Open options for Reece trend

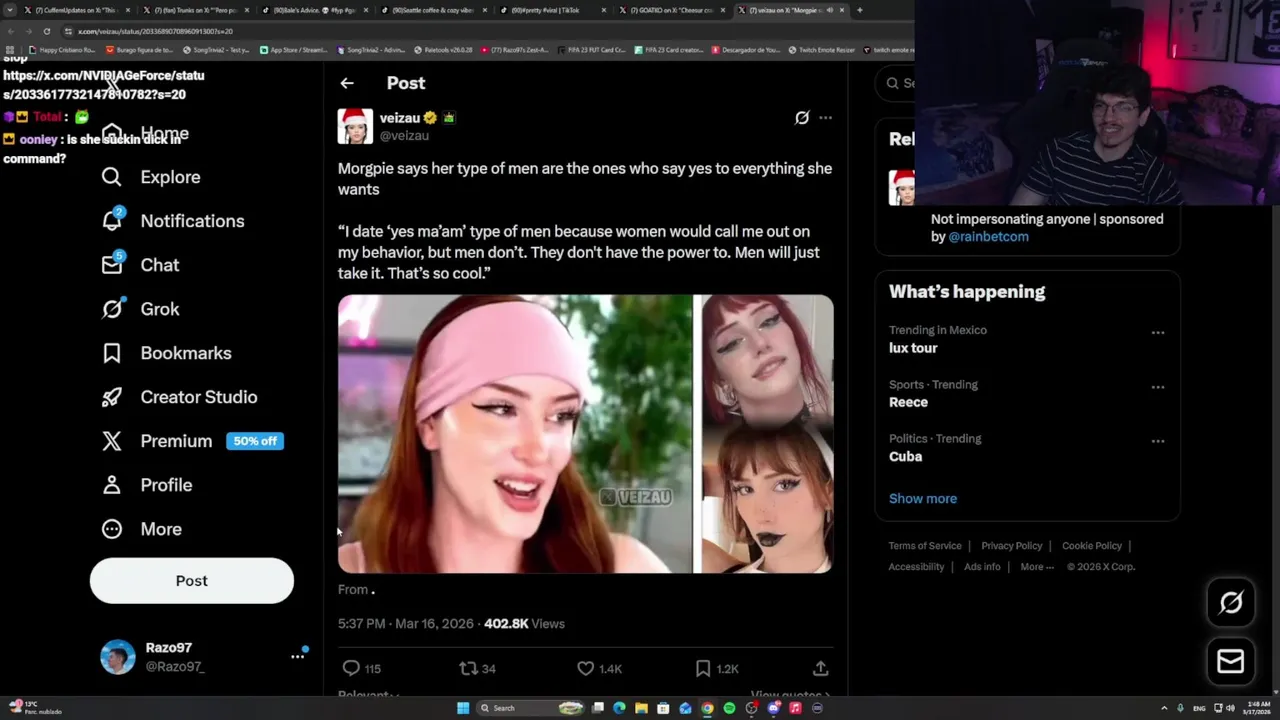coord(1157,387)
